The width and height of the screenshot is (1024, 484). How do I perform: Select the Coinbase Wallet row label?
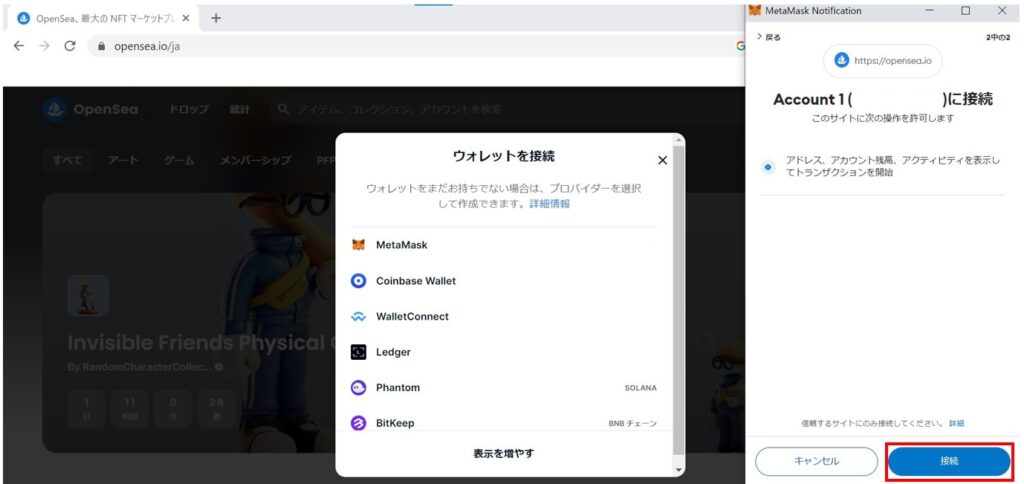[416, 281]
